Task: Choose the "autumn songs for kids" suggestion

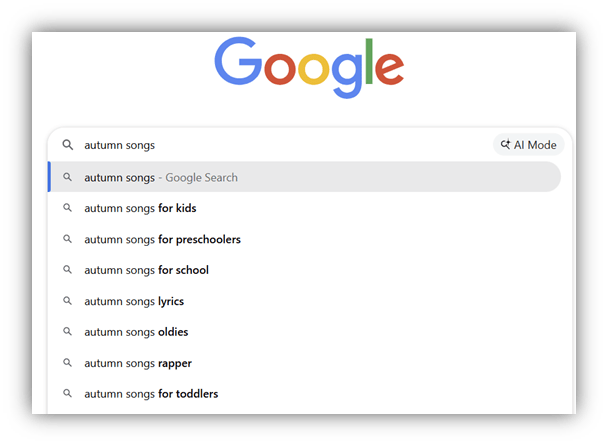Action: tap(140, 209)
